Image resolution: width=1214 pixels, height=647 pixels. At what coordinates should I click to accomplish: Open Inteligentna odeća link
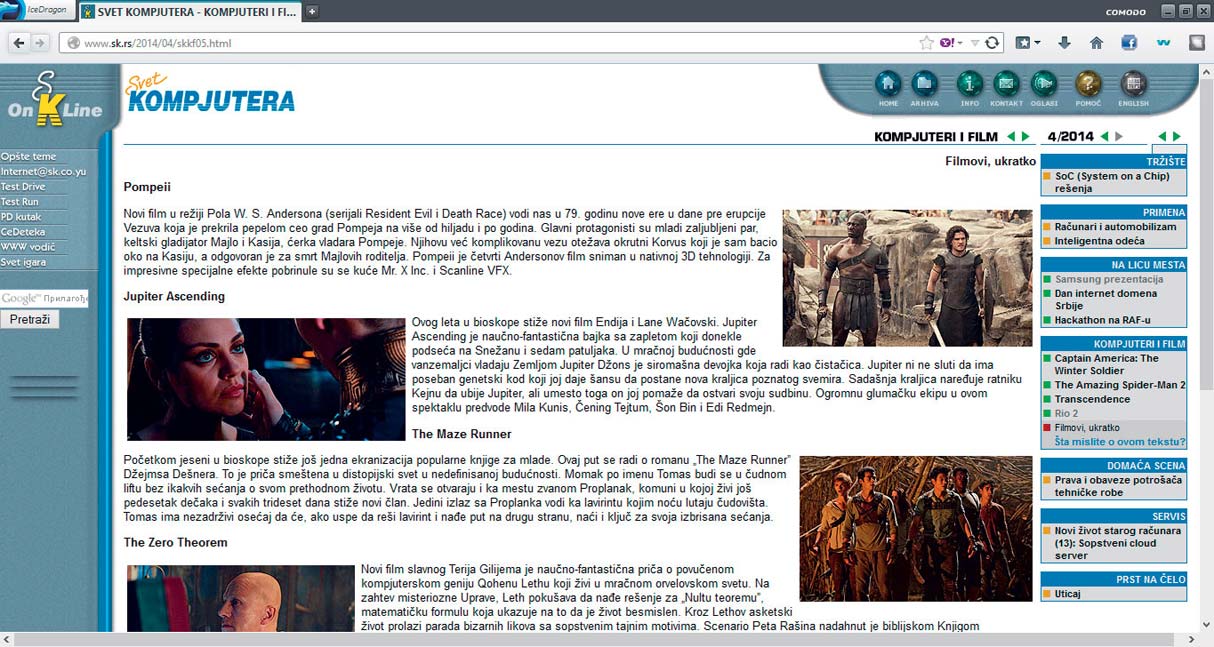pos(1099,241)
